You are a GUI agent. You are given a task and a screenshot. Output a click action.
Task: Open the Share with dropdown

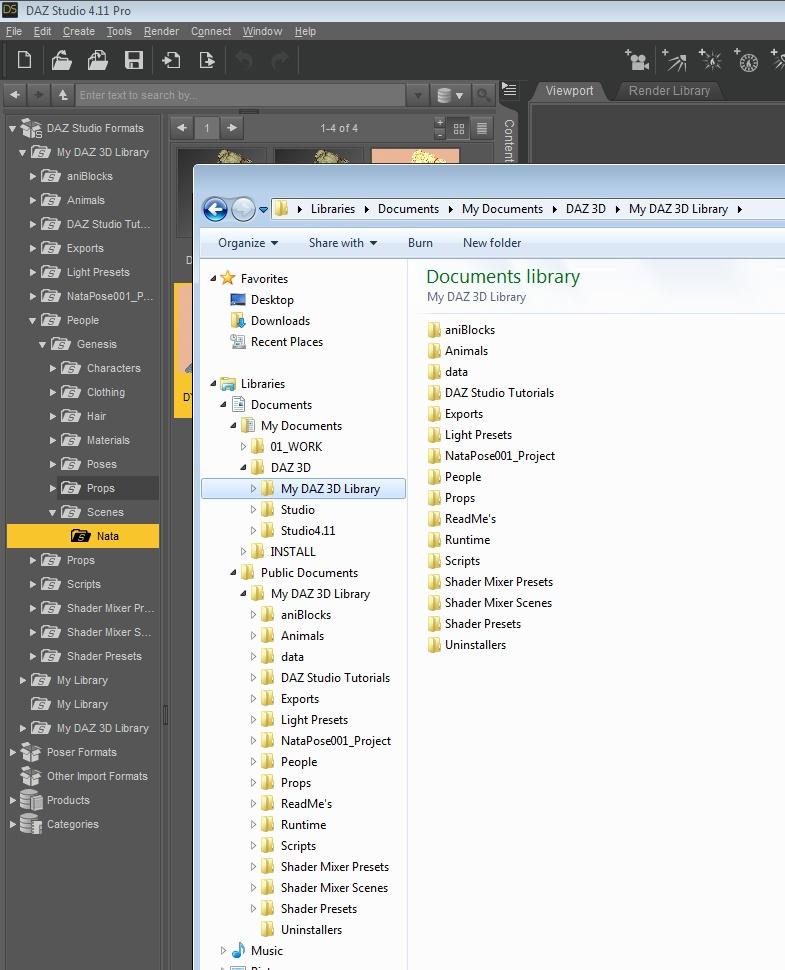(343, 243)
